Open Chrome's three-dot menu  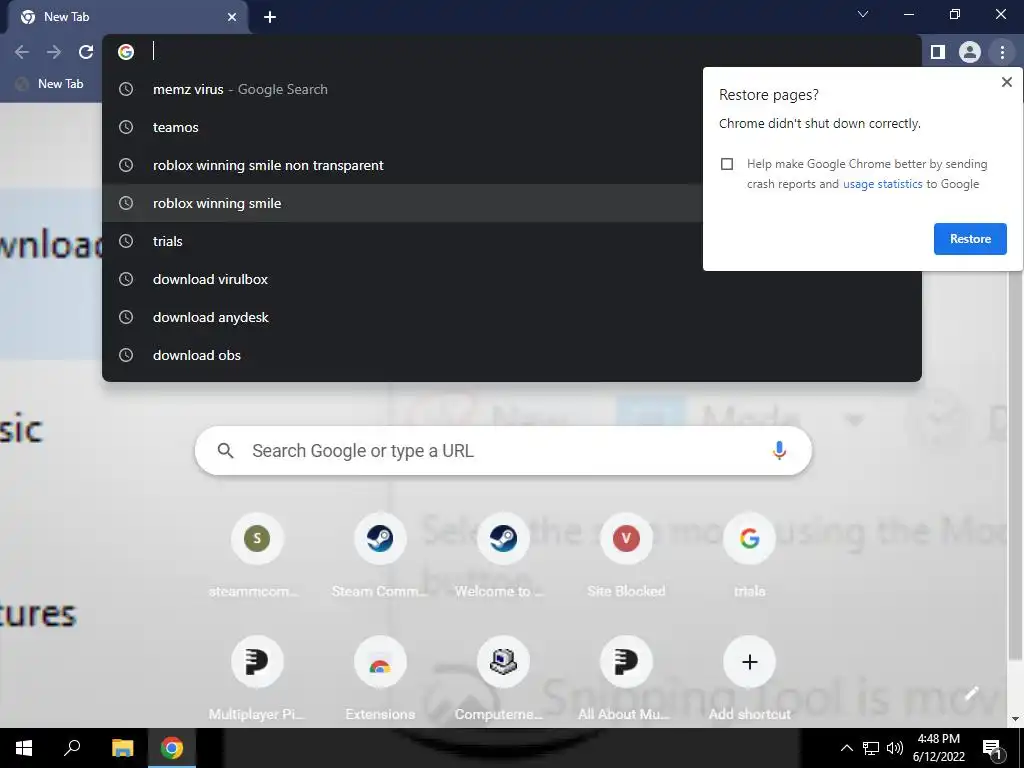click(1002, 52)
